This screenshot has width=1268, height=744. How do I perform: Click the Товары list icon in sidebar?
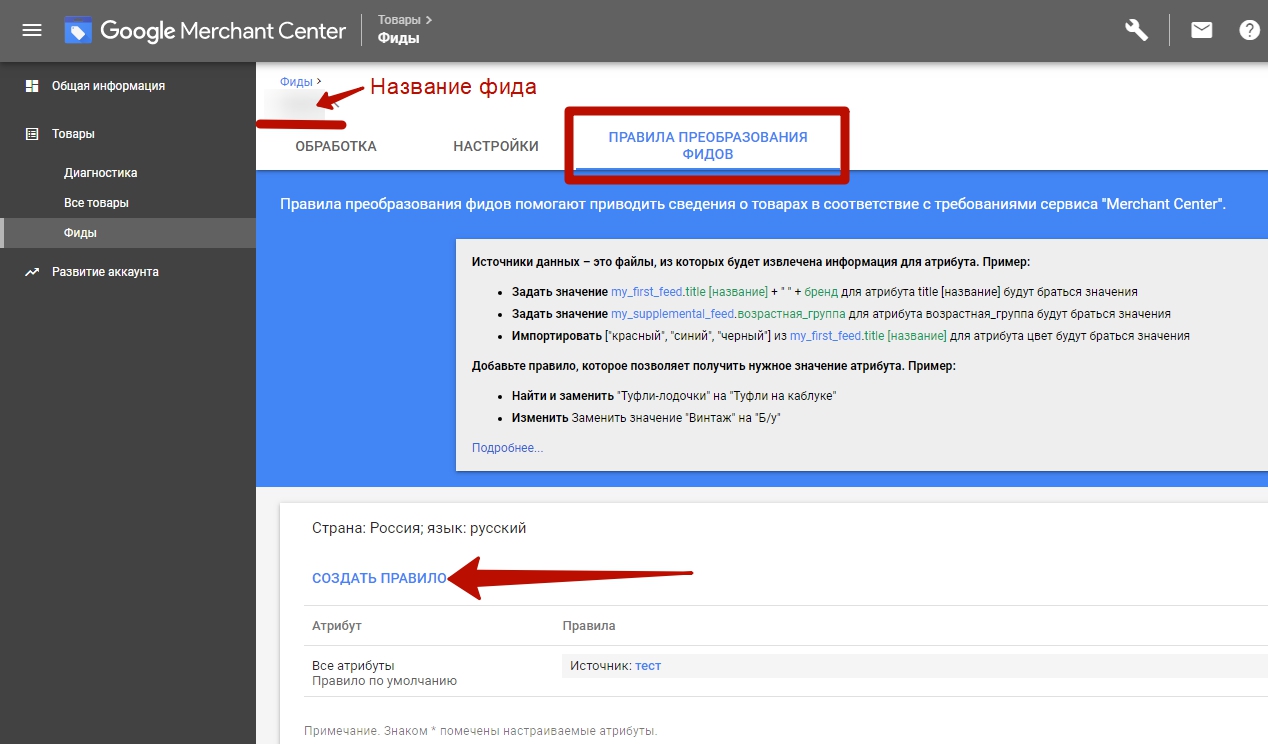pyautogui.click(x=32, y=134)
